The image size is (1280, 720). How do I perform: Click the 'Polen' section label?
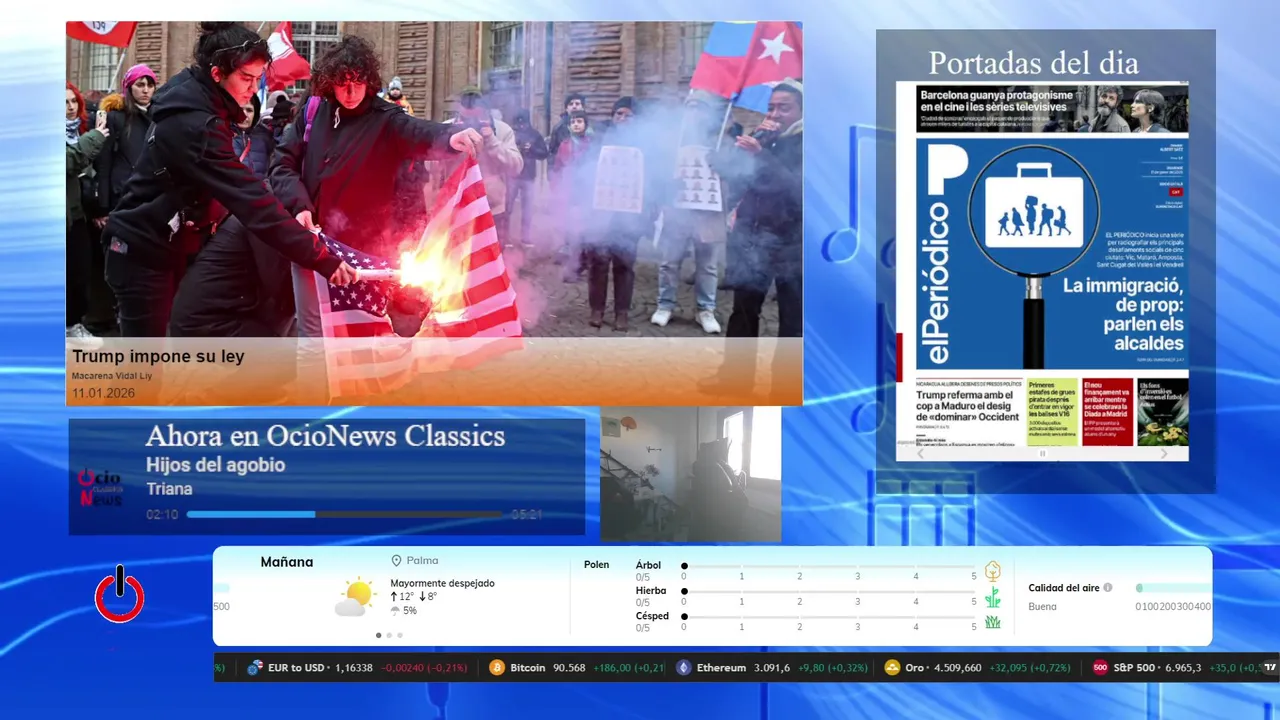point(596,565)
